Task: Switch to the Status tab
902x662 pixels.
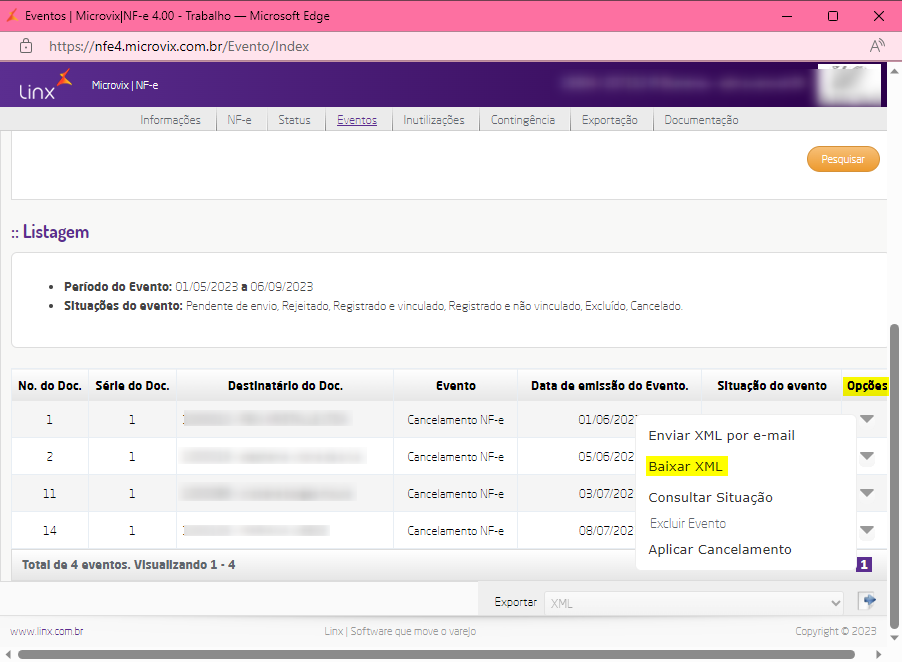Action: click(x=295, y=120)
